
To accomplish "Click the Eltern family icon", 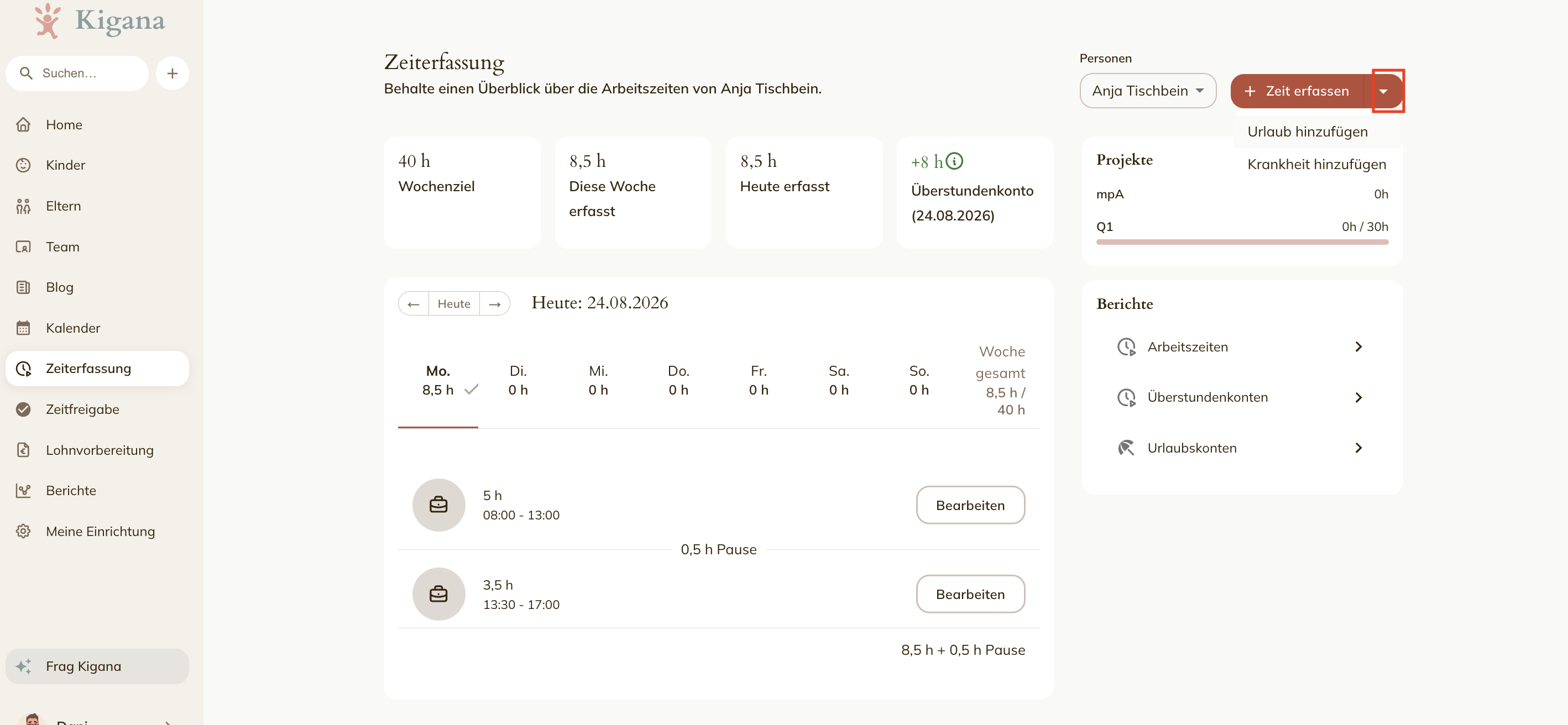I will pyautogui.click(x=23, y=206).
